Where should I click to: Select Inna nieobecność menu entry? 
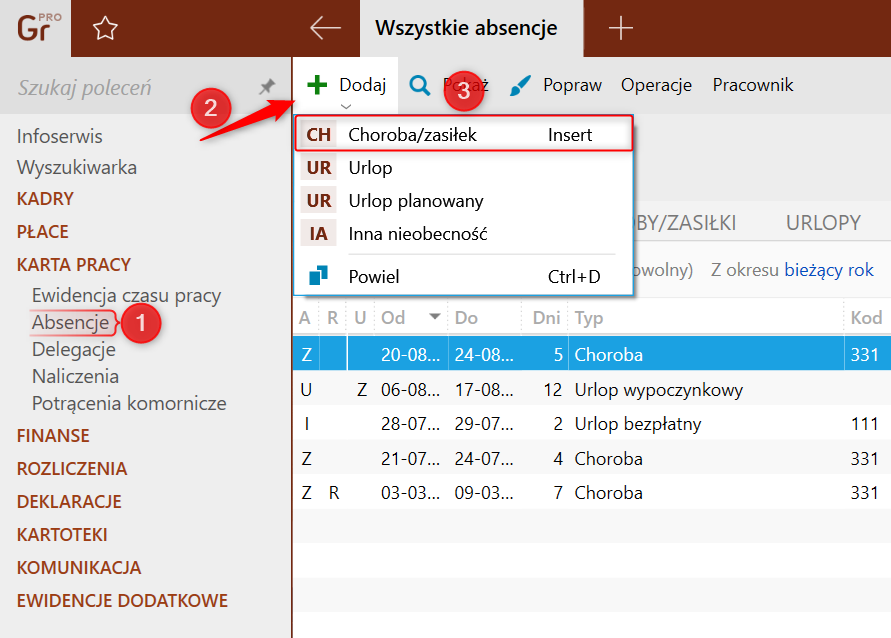464,233
